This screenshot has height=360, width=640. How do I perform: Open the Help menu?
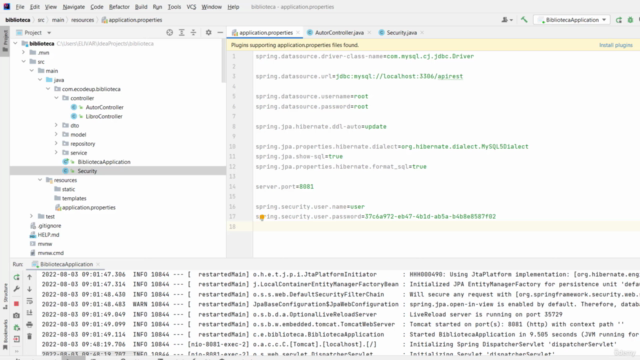[x=233, y=7]
